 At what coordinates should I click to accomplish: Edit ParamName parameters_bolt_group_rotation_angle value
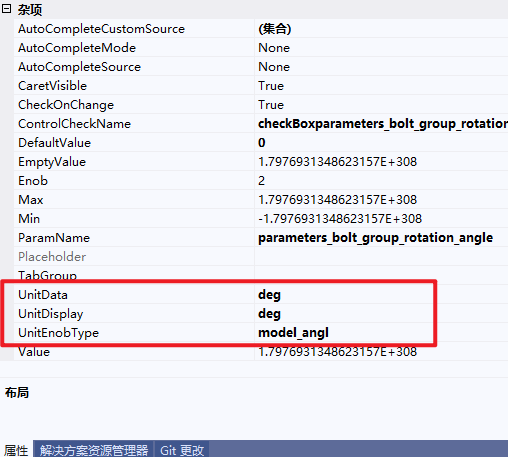click(x=381, y=238)
